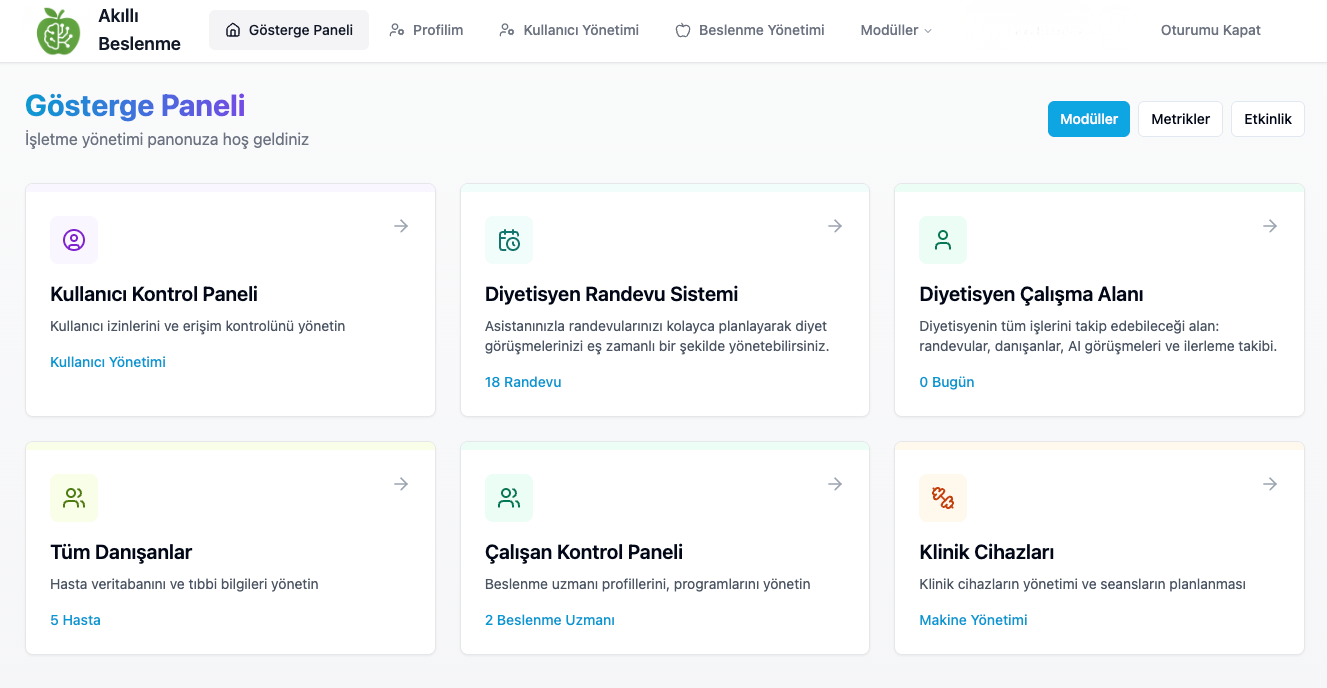Open the 18 Randevu link
The image size is (1327, 688).
pyautogui.click(x=523, y=382)
